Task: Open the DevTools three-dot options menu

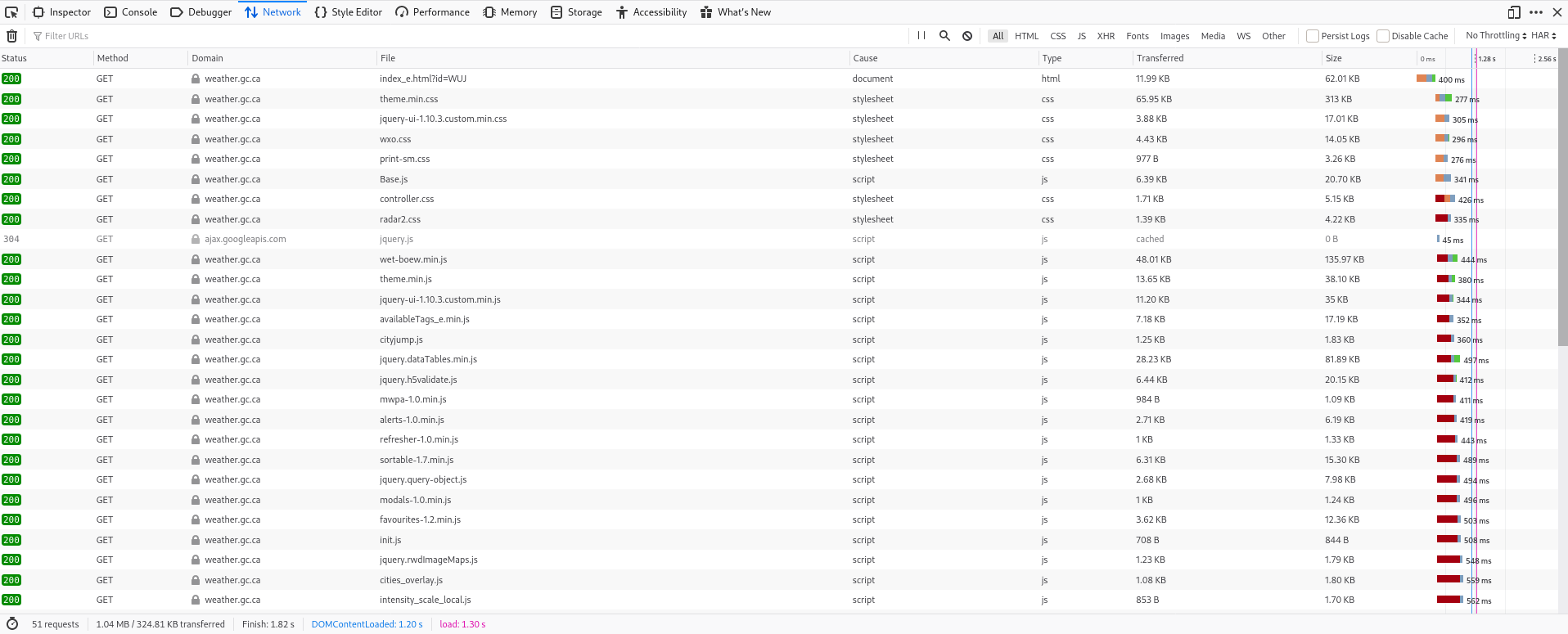Action: [1536, 12]
